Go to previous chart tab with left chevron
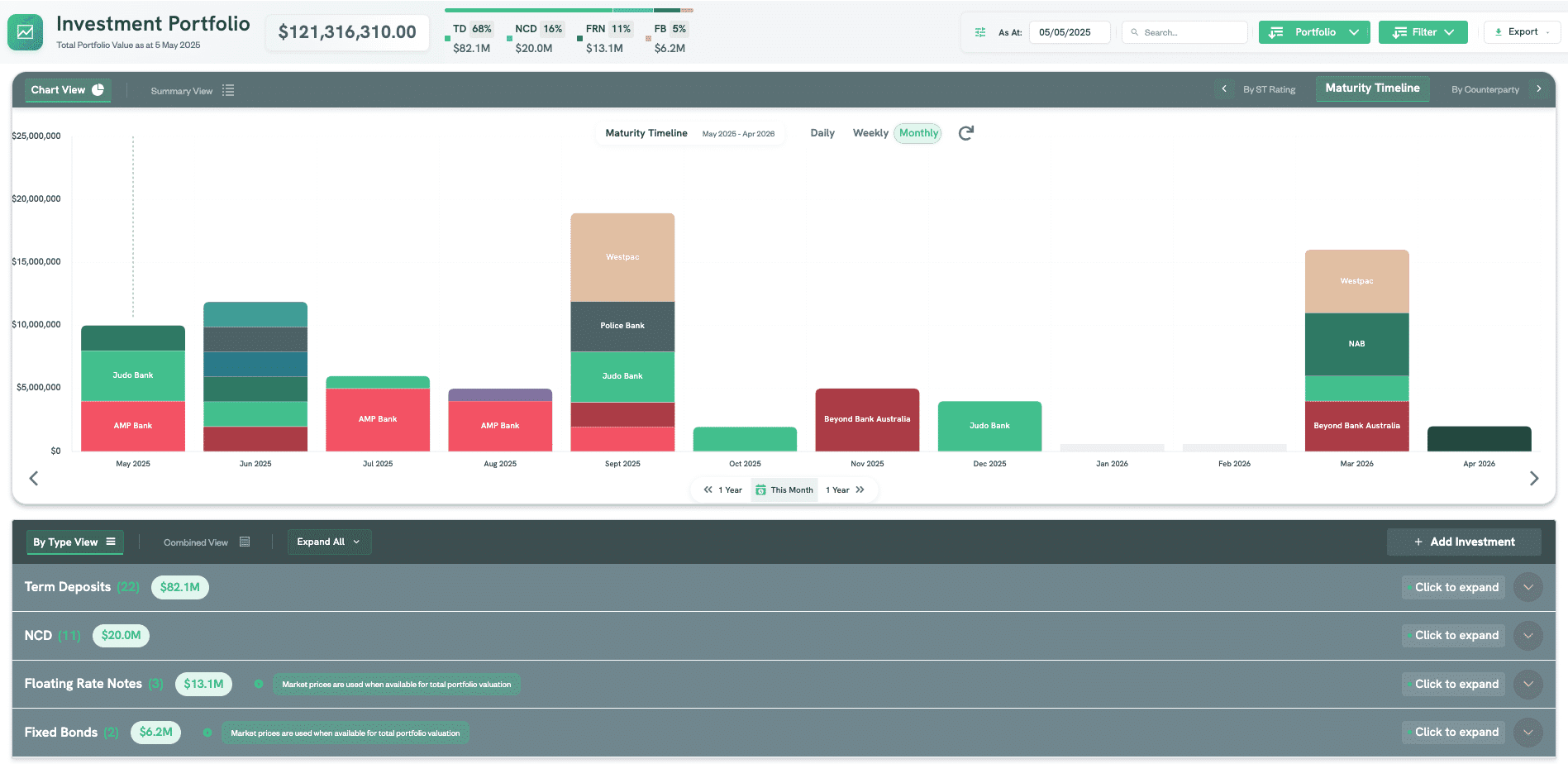The width and height of the screenshot is (1568, 764). [1224, 88]
